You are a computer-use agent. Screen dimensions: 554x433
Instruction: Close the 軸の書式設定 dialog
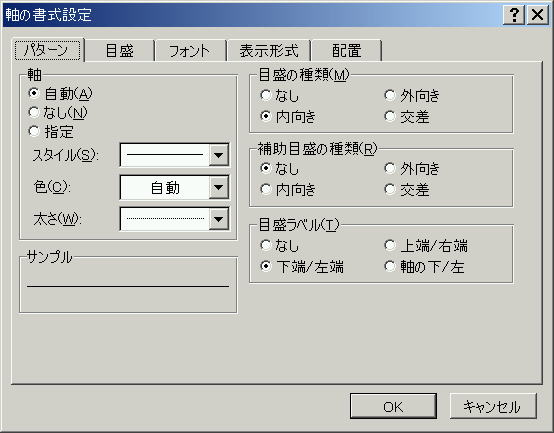[537, 14]
